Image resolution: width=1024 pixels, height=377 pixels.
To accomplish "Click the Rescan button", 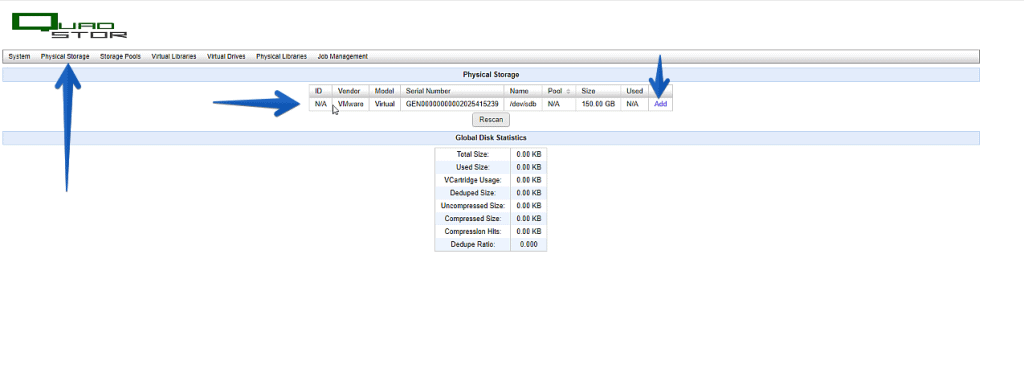I will click(x=491, y=120).
